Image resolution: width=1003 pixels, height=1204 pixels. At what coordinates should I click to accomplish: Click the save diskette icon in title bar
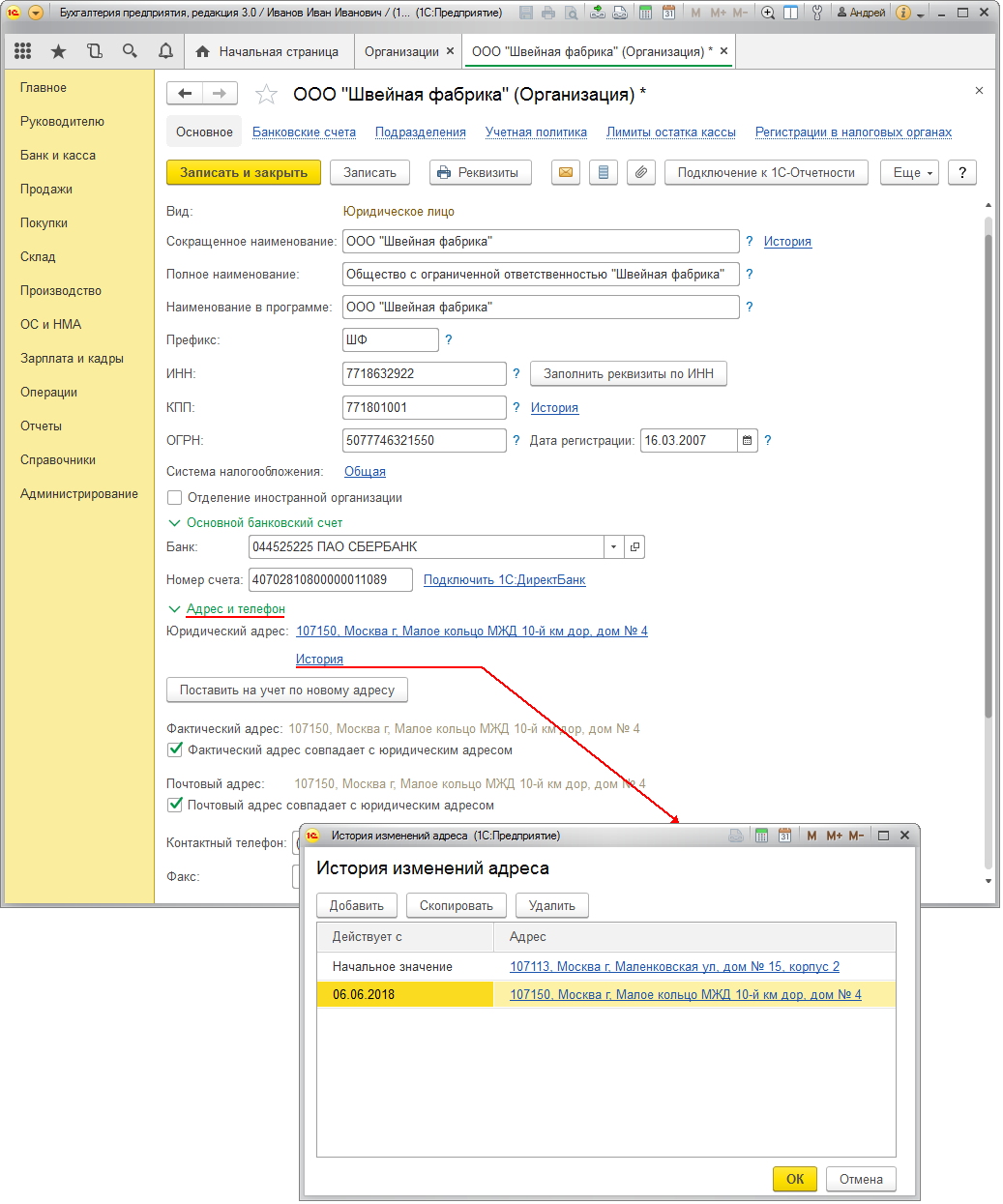526,13
